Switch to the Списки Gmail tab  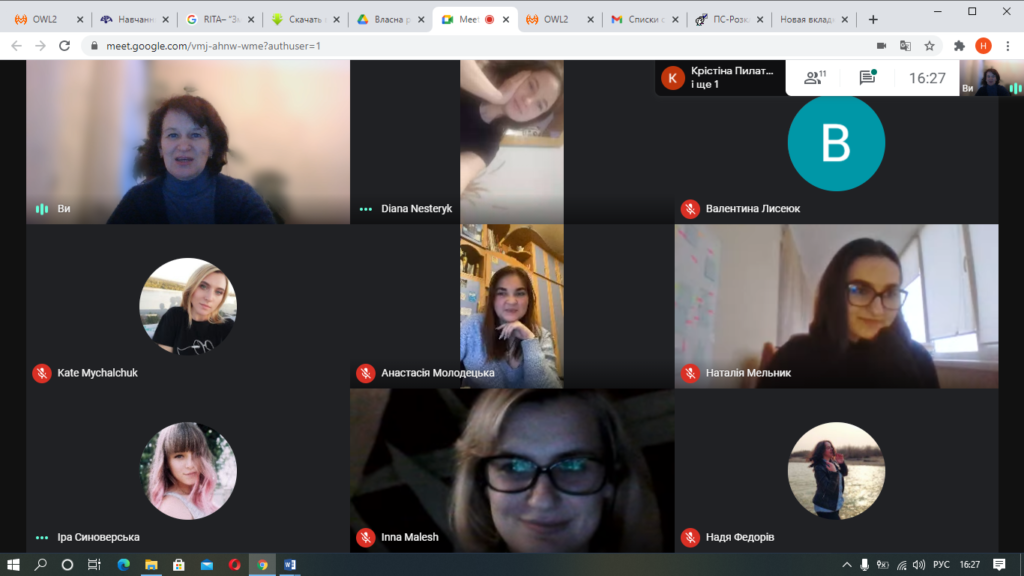pos(644,20)
